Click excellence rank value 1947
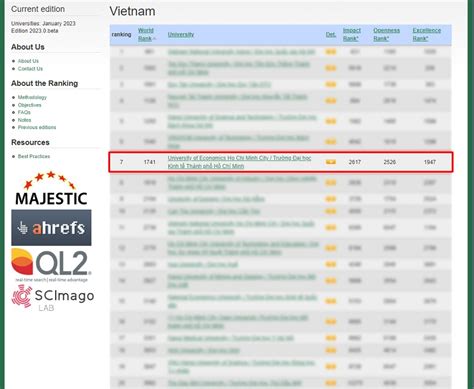 click(x=430, y=162)
